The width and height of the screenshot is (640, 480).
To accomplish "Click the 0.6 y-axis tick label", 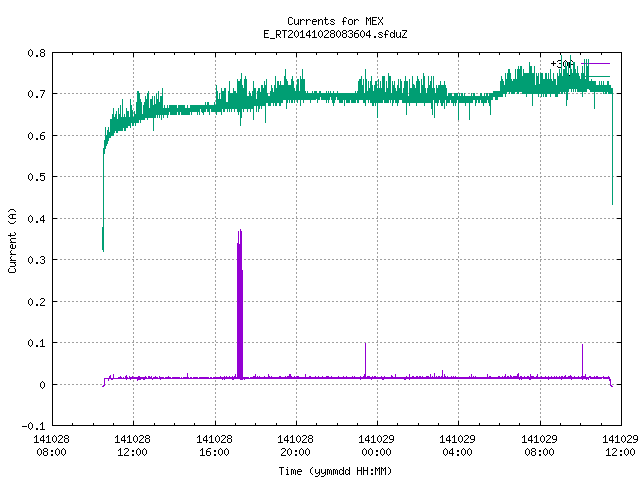I will (x=36, y=136).
